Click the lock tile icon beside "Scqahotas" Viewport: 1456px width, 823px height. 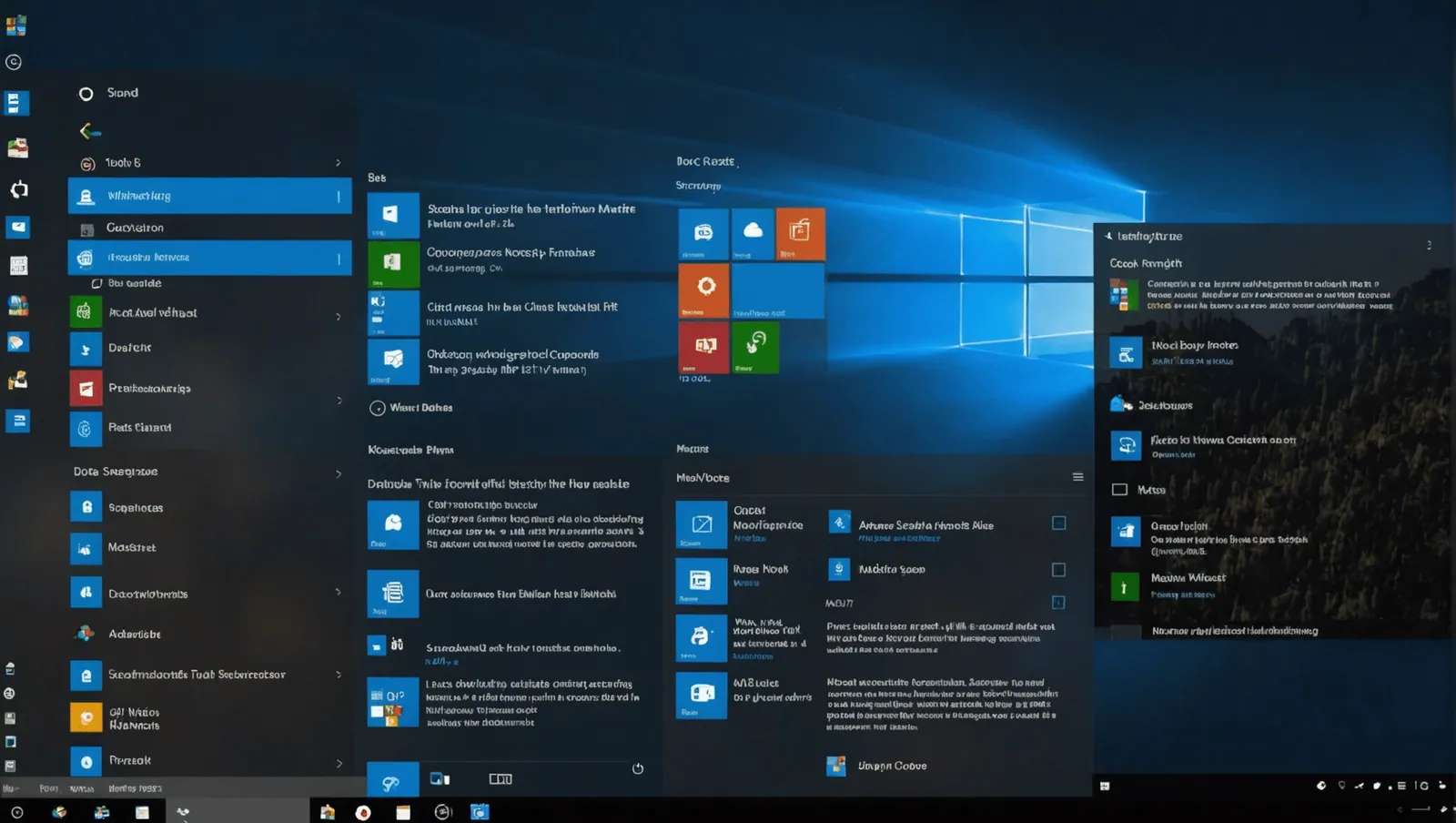point(86,507)
